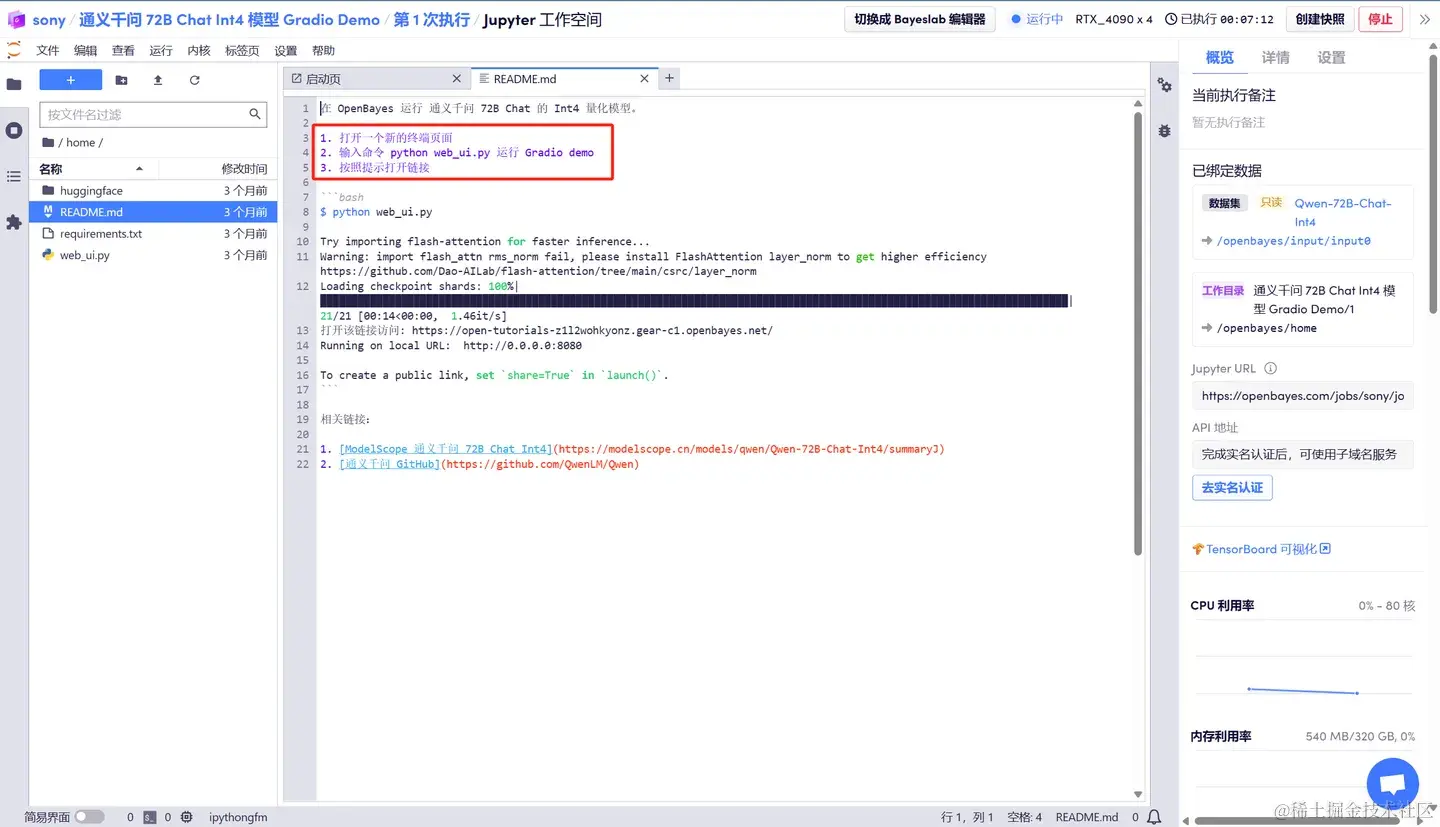This screenshot has width=1440, height=827.
Task: Open the property inspector gears icon
Action: (1165, 85)
